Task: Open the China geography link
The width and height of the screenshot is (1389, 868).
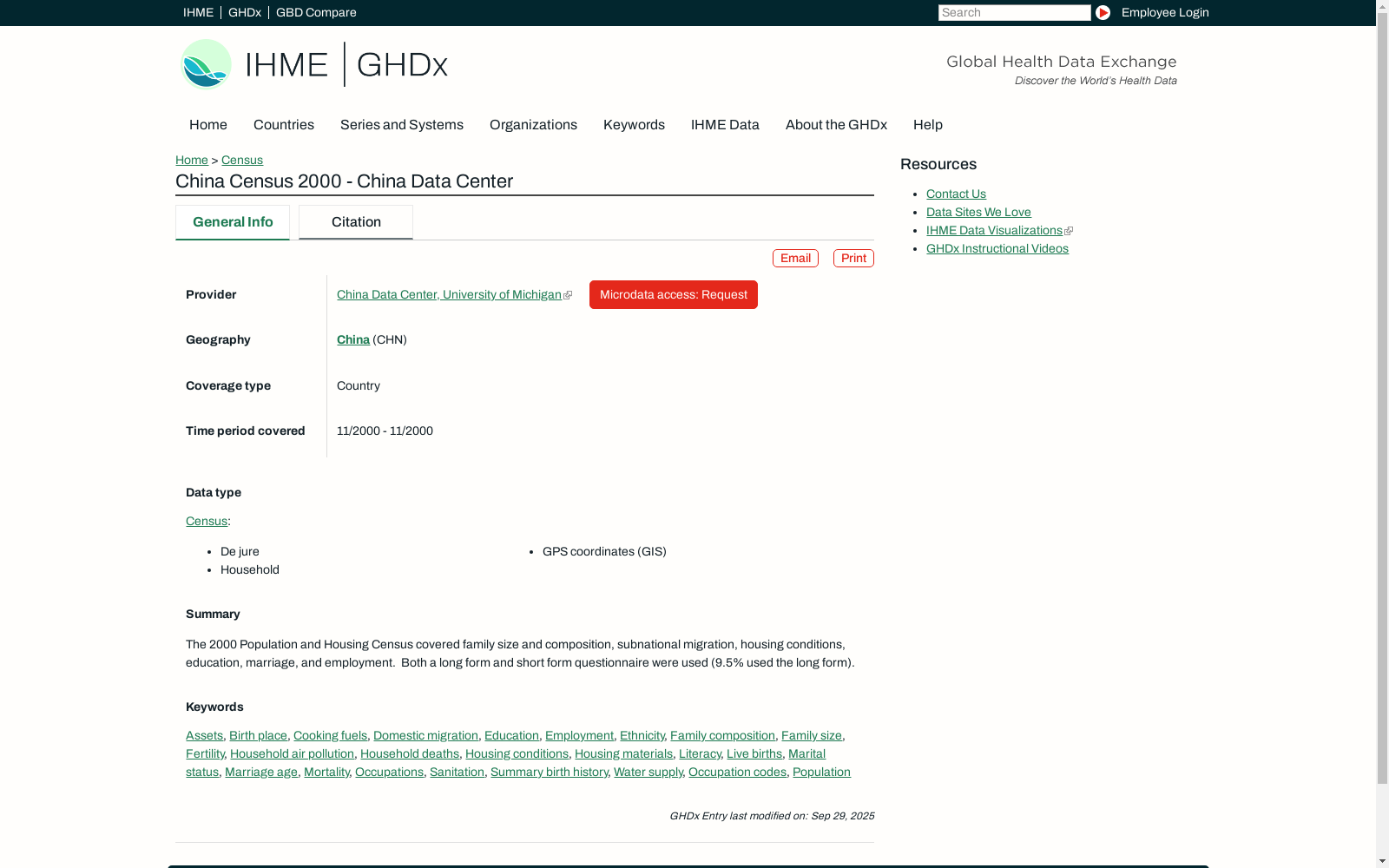Action: click(x=353, y=340)
